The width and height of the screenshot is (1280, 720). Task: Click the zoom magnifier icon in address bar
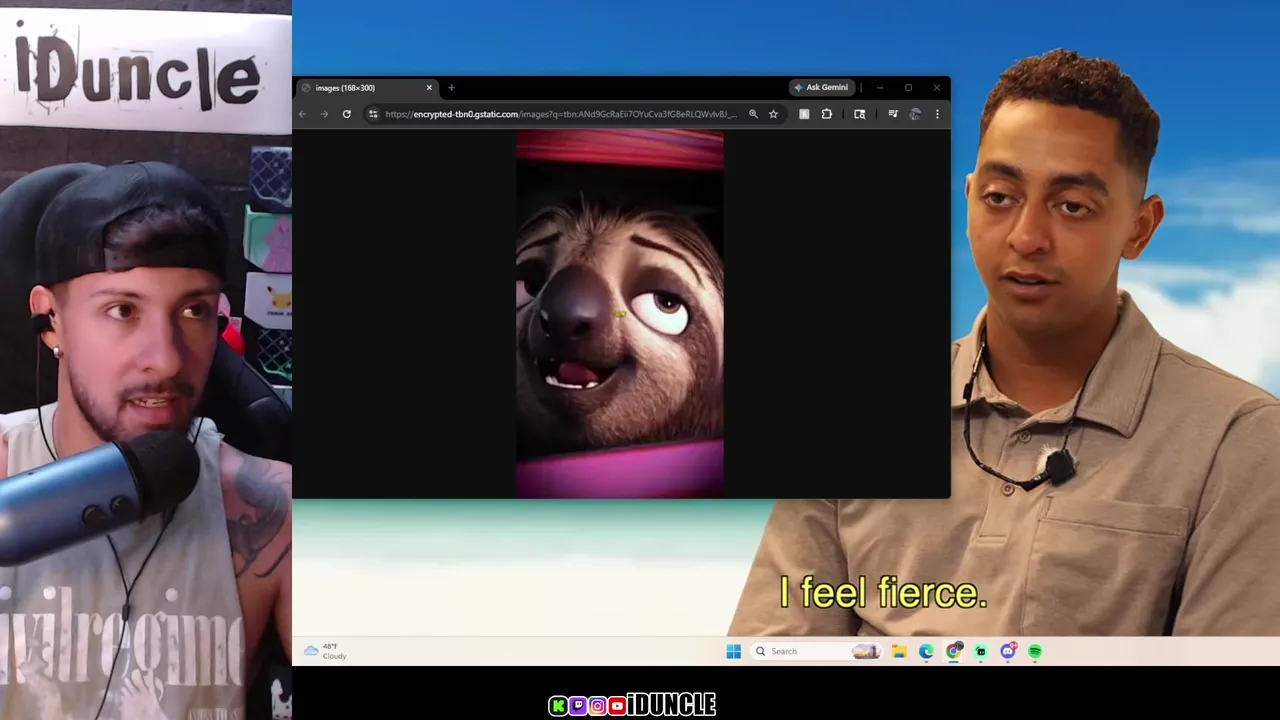(753, 114)
